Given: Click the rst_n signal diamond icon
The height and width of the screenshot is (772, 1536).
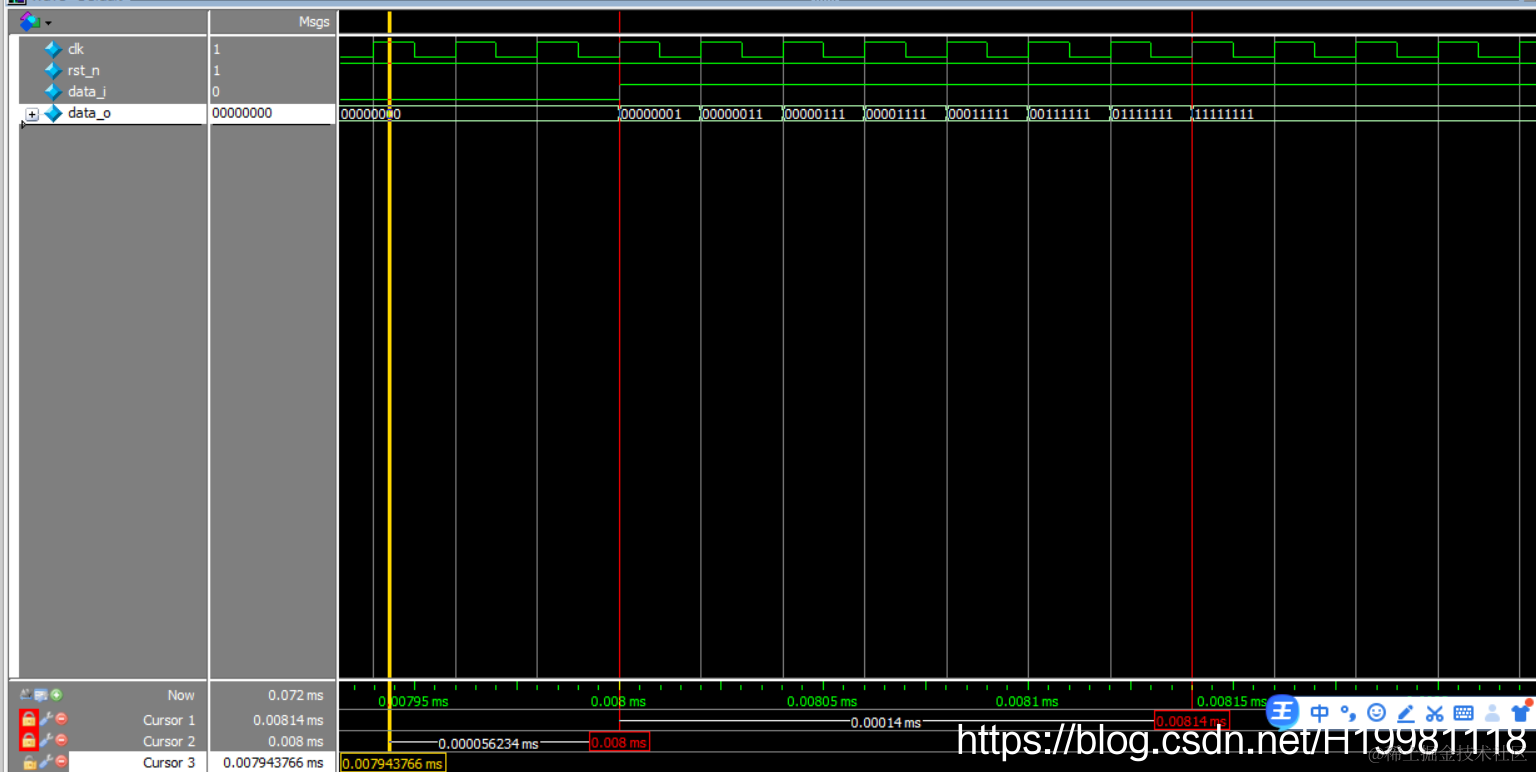Looking at the screenshot, I should [53, 70].
